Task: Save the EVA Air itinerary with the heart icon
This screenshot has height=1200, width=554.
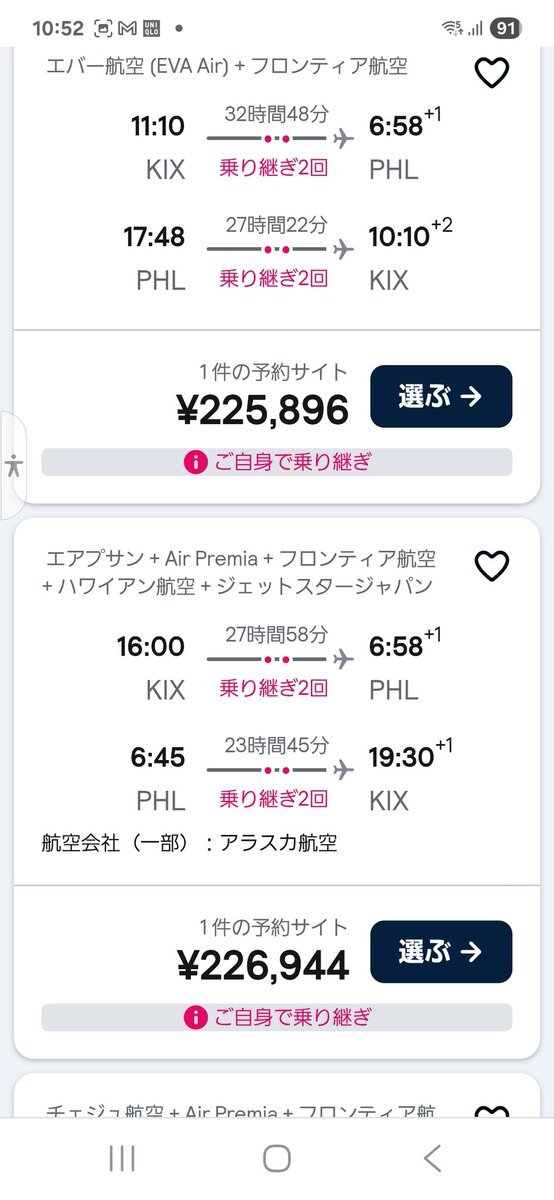Action: (x=491, y=72)
